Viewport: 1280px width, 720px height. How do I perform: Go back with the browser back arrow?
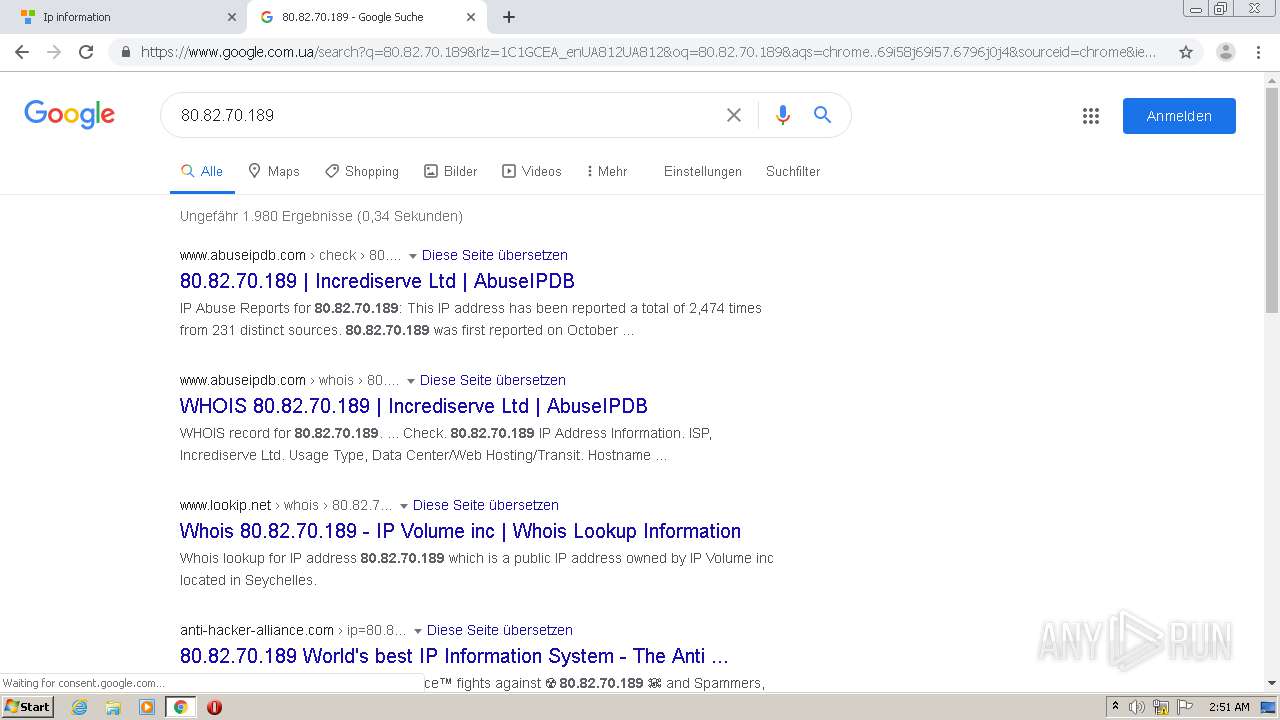22,52
